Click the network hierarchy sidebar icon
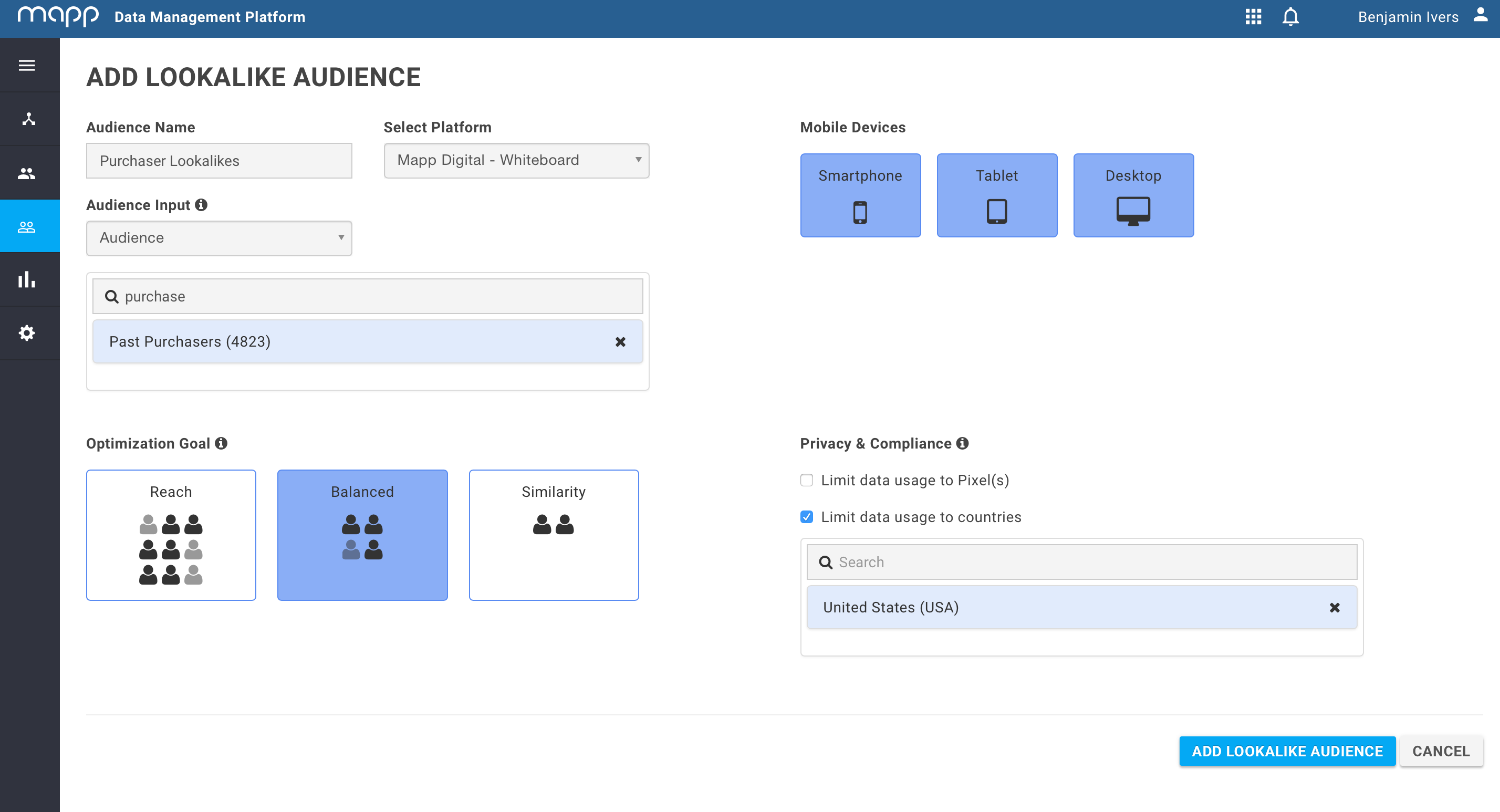Screen dimensions: 1500x812 [x=28, y=119]
